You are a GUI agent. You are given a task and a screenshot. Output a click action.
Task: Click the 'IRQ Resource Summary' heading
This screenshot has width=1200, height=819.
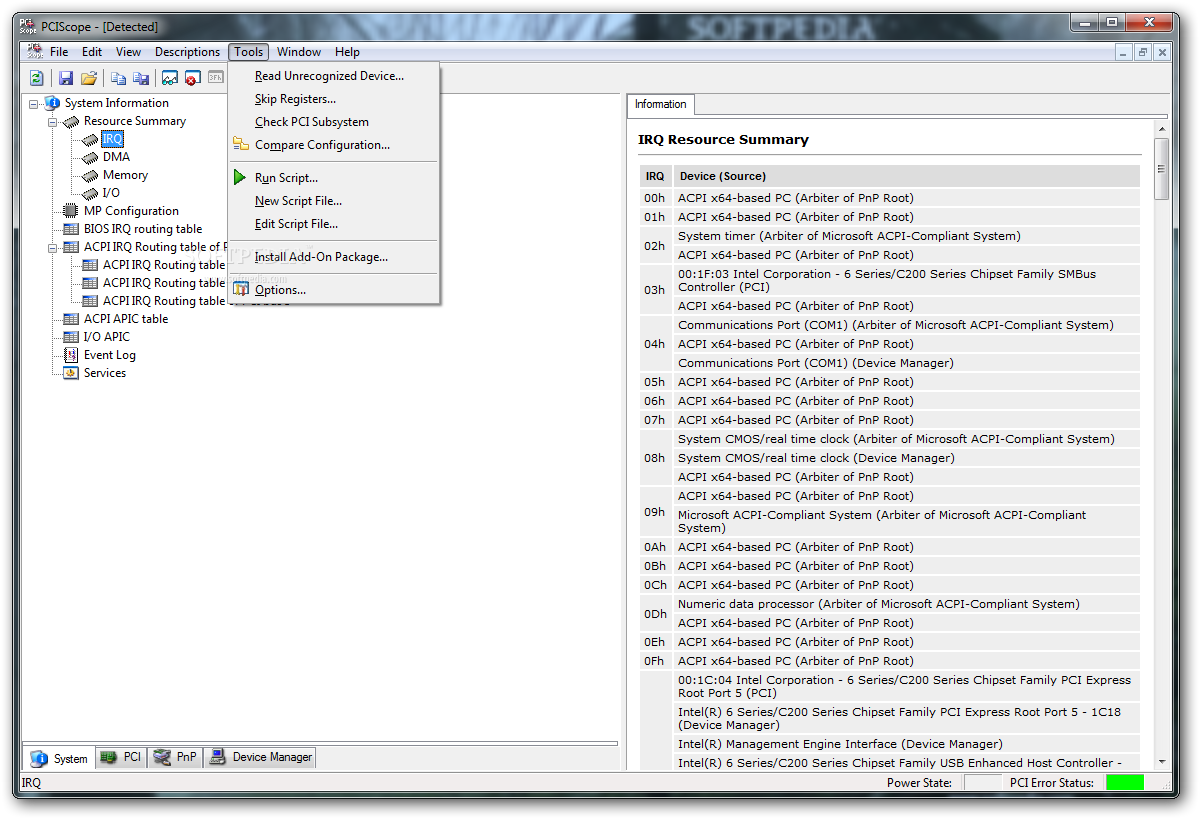723,140
